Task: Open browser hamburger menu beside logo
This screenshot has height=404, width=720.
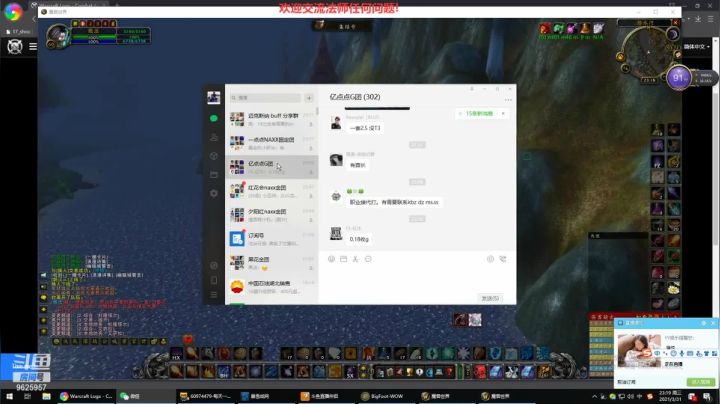Action: point(33,46)
